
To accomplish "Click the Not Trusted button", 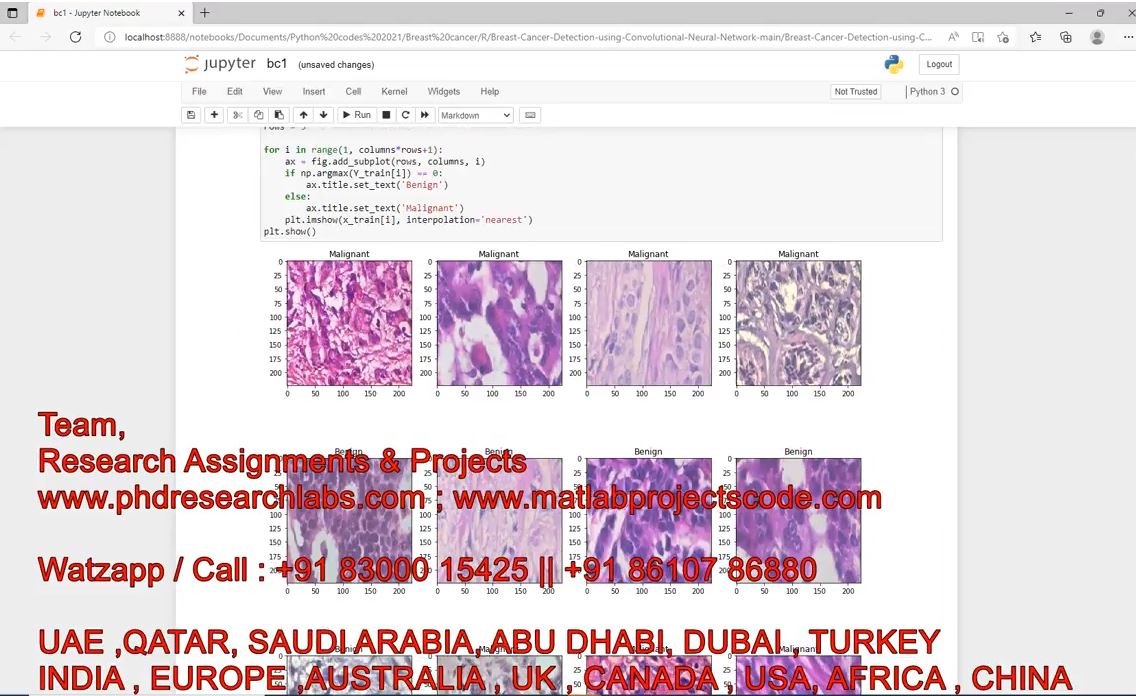I will point(856,92).
